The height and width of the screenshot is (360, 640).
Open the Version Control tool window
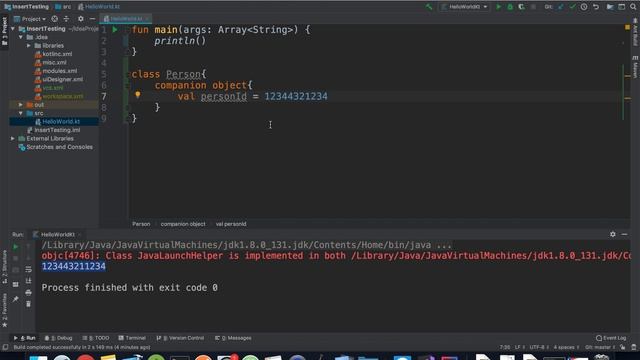coord(180,338)
